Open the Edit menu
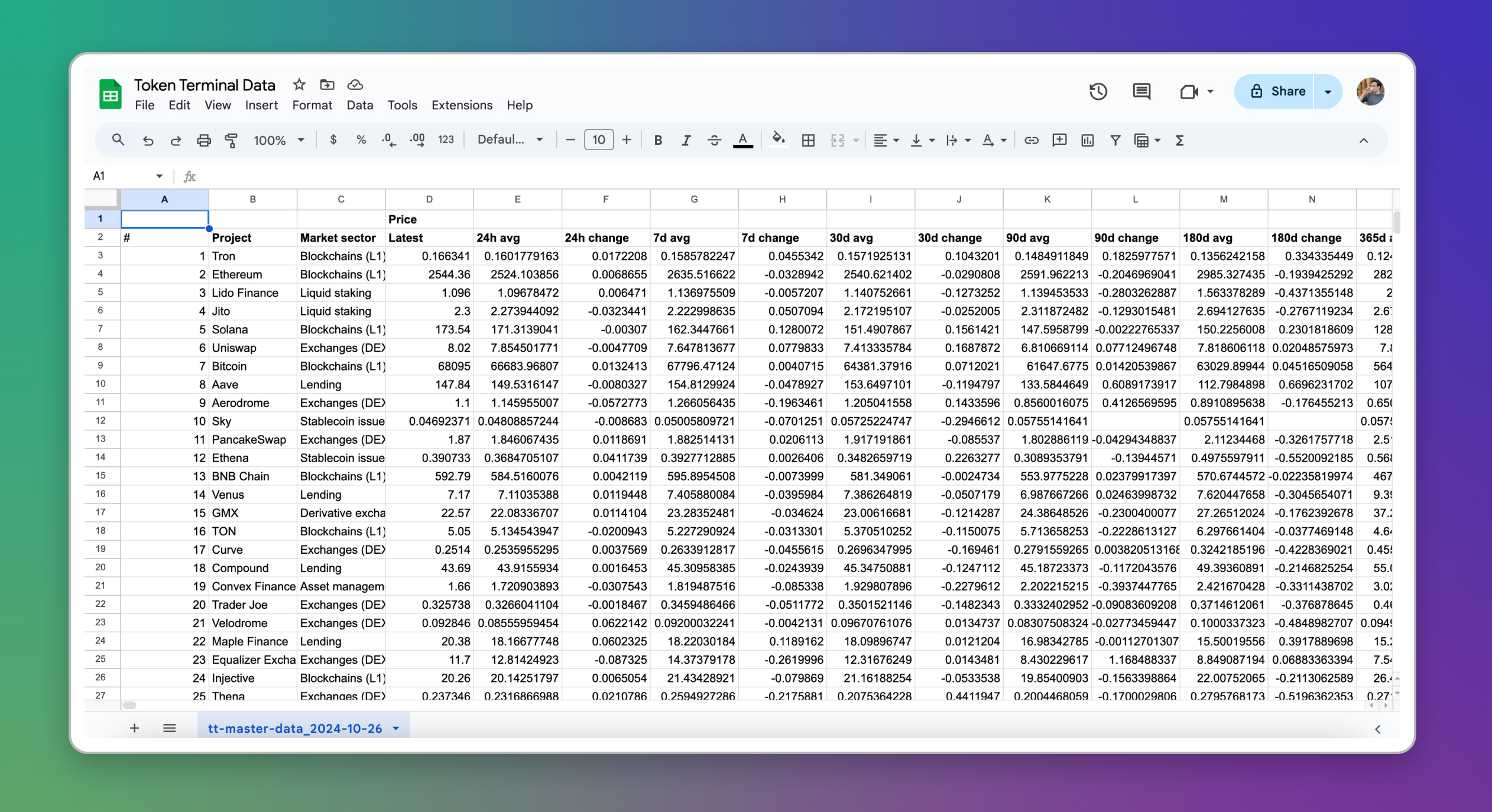1492x812 pixels. (x=179, y=105)
